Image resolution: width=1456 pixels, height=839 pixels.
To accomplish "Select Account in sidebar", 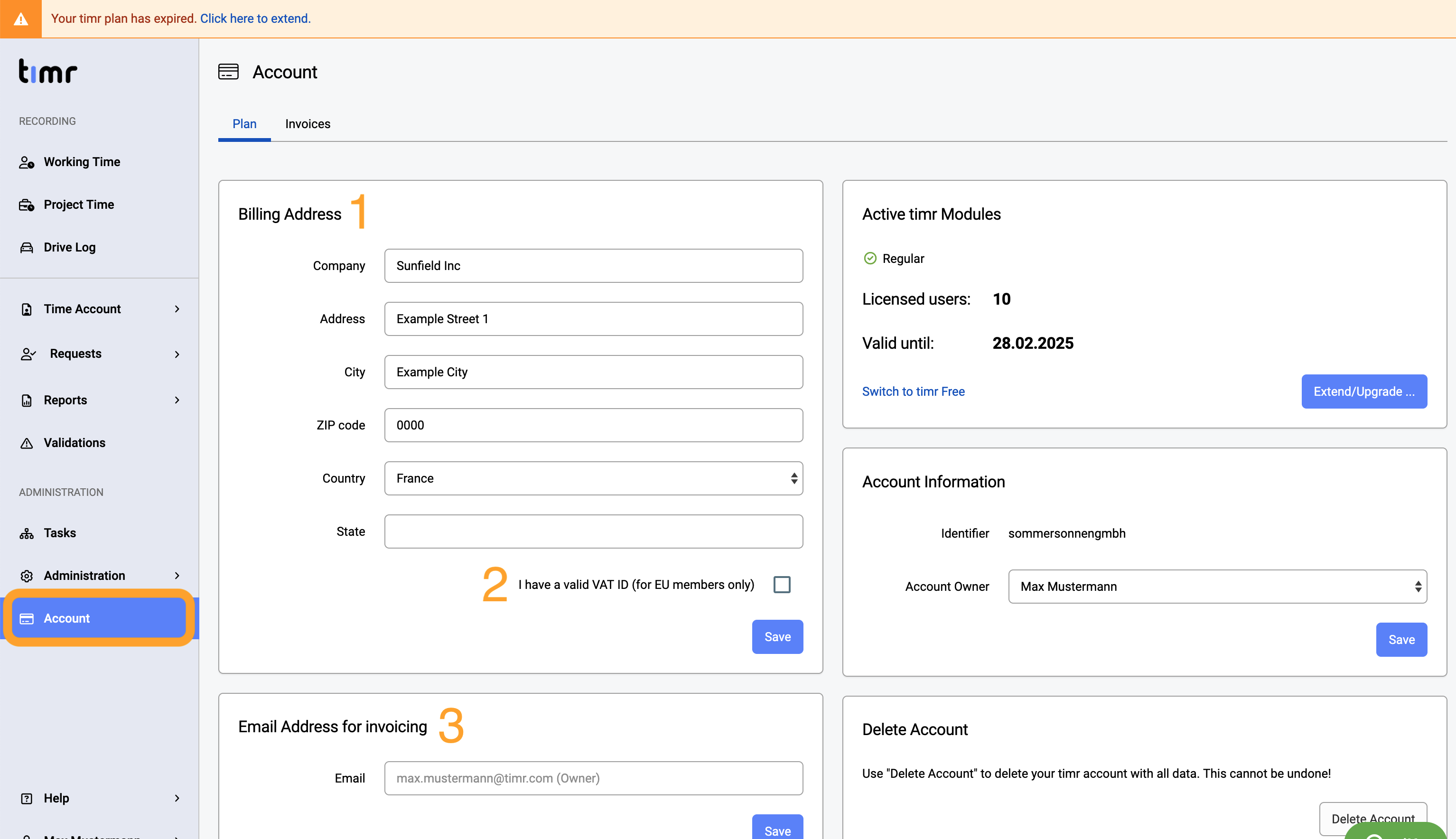I will click(x=99, y=618).
